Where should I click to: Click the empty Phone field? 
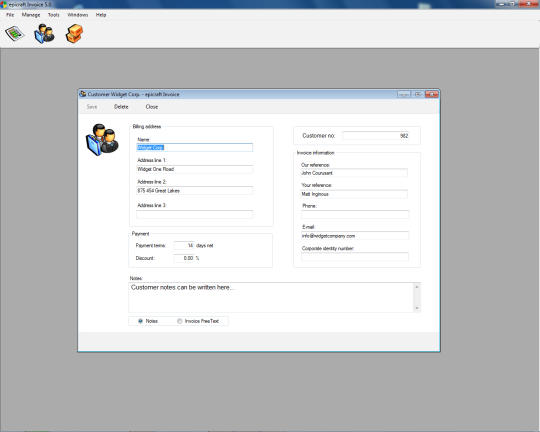pos(355,214)
